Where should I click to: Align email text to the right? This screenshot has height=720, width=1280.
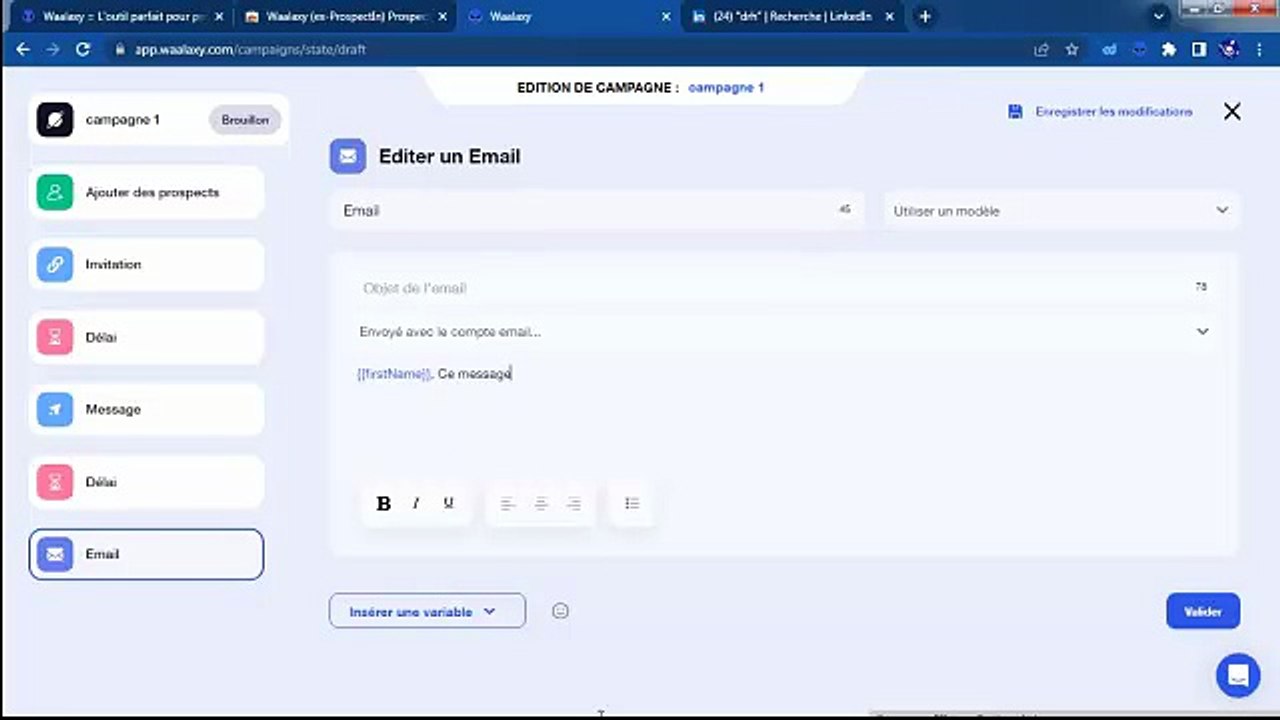point(573,503)
